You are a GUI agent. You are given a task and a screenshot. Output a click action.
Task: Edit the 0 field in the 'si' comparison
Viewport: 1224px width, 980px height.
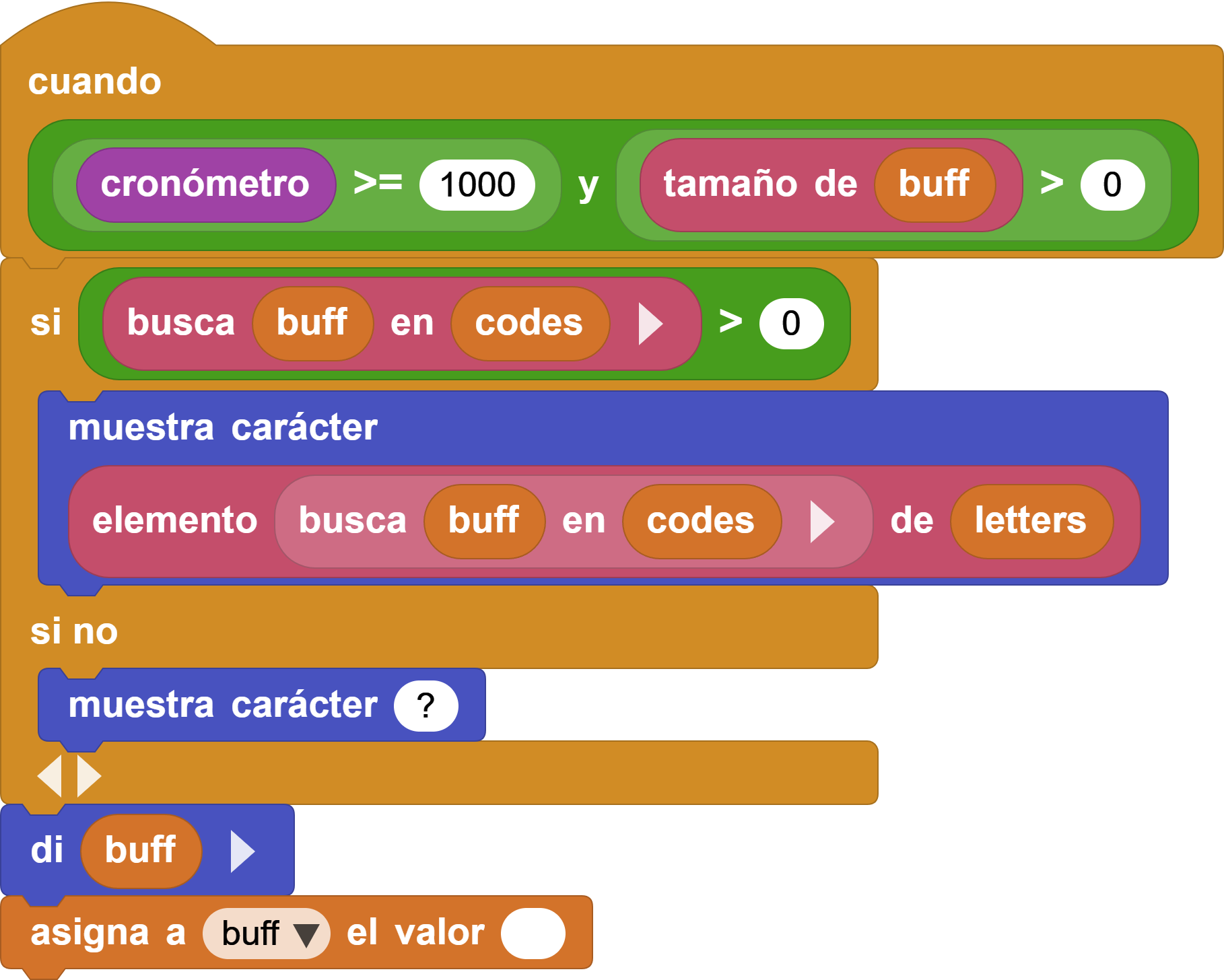[x=791, y=323]
